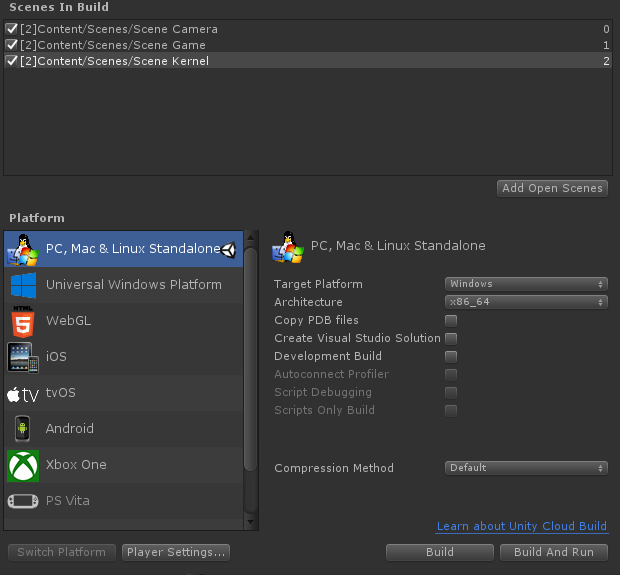This screenshot has width=620, height=575.
Task: Toggle the Autoconnect Profiler checkbox
Action: pos(451,375)
